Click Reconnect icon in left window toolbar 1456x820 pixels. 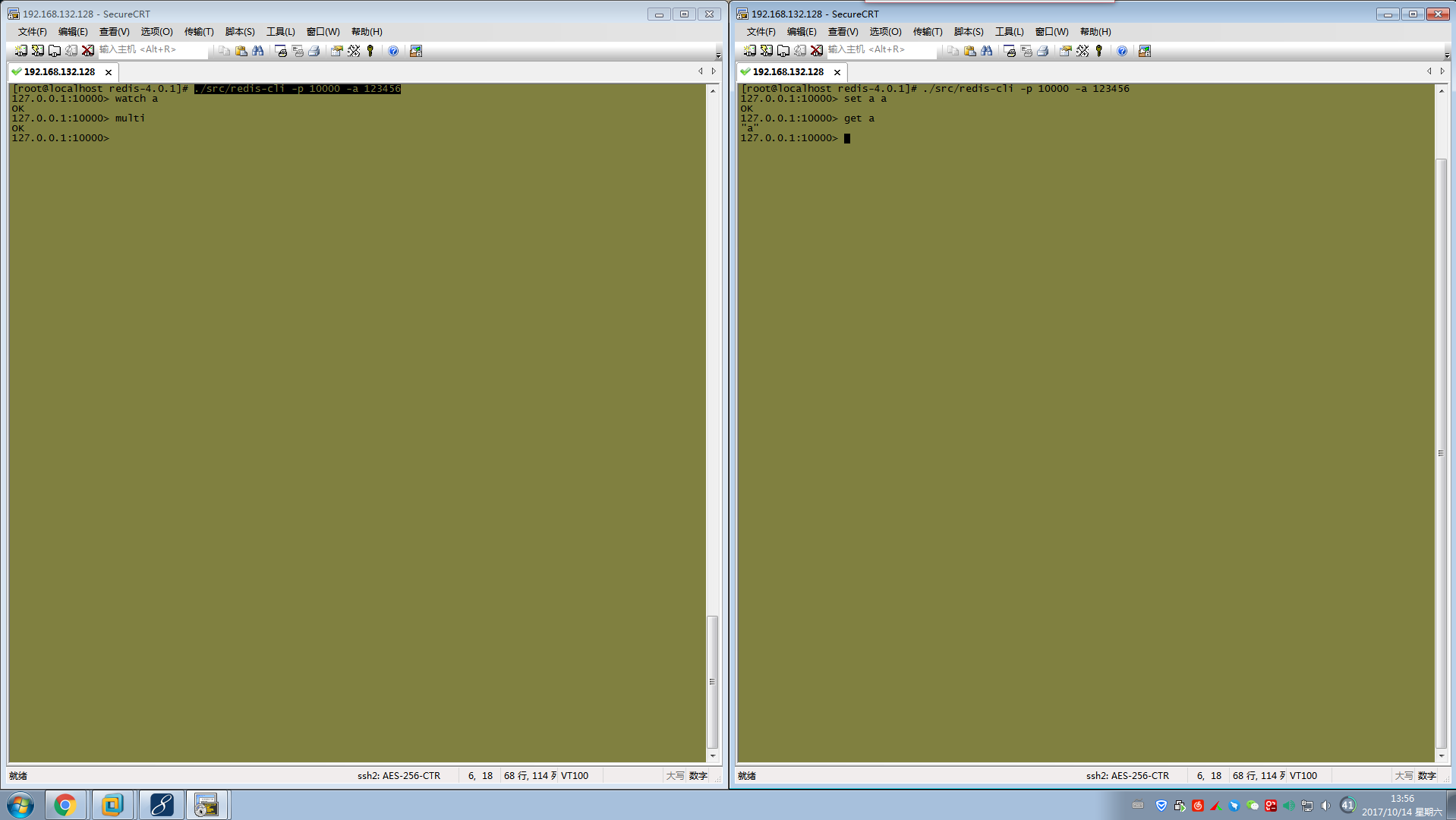71,51
